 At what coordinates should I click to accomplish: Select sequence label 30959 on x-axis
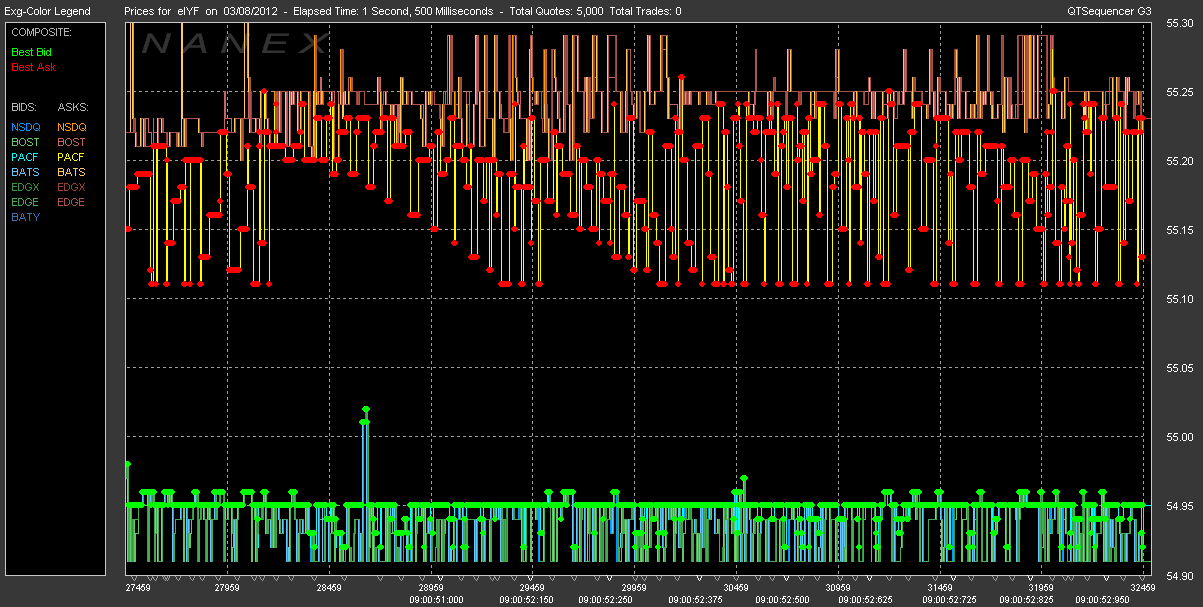(x=838, y=588)
